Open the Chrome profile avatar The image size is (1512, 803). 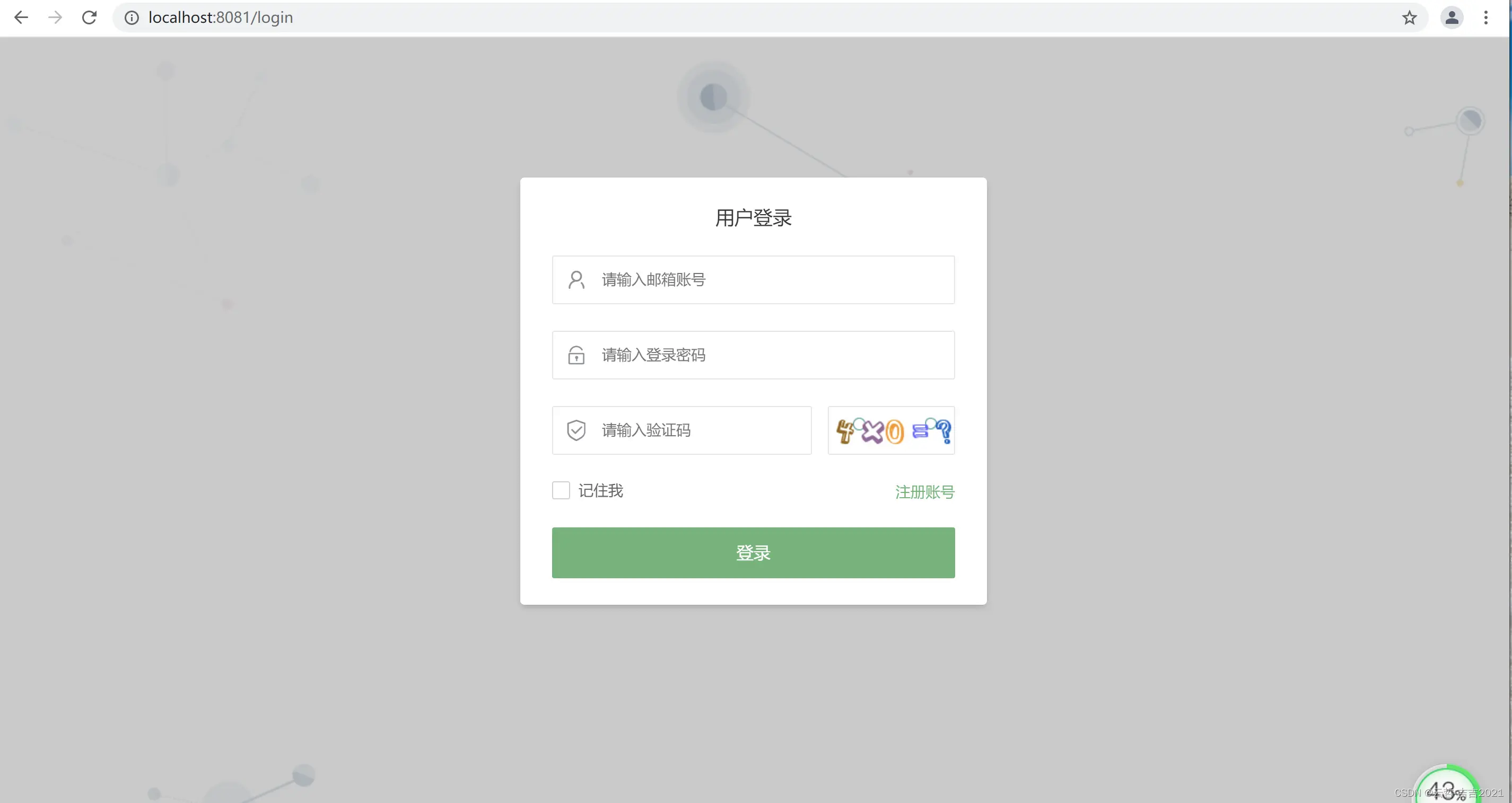(x=1452, y=17)
